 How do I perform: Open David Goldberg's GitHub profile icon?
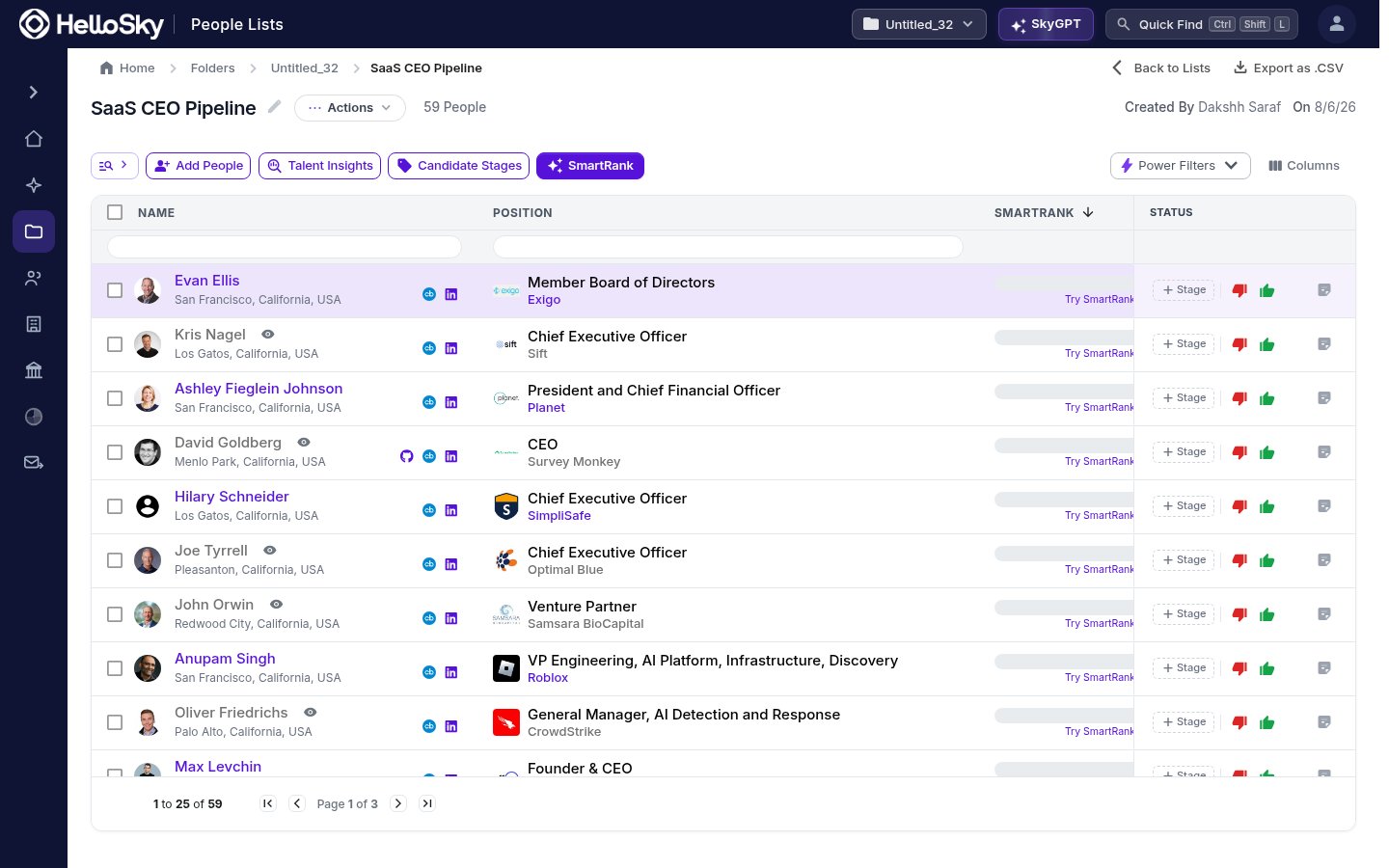pyautogui.click(x=406, y=456)
